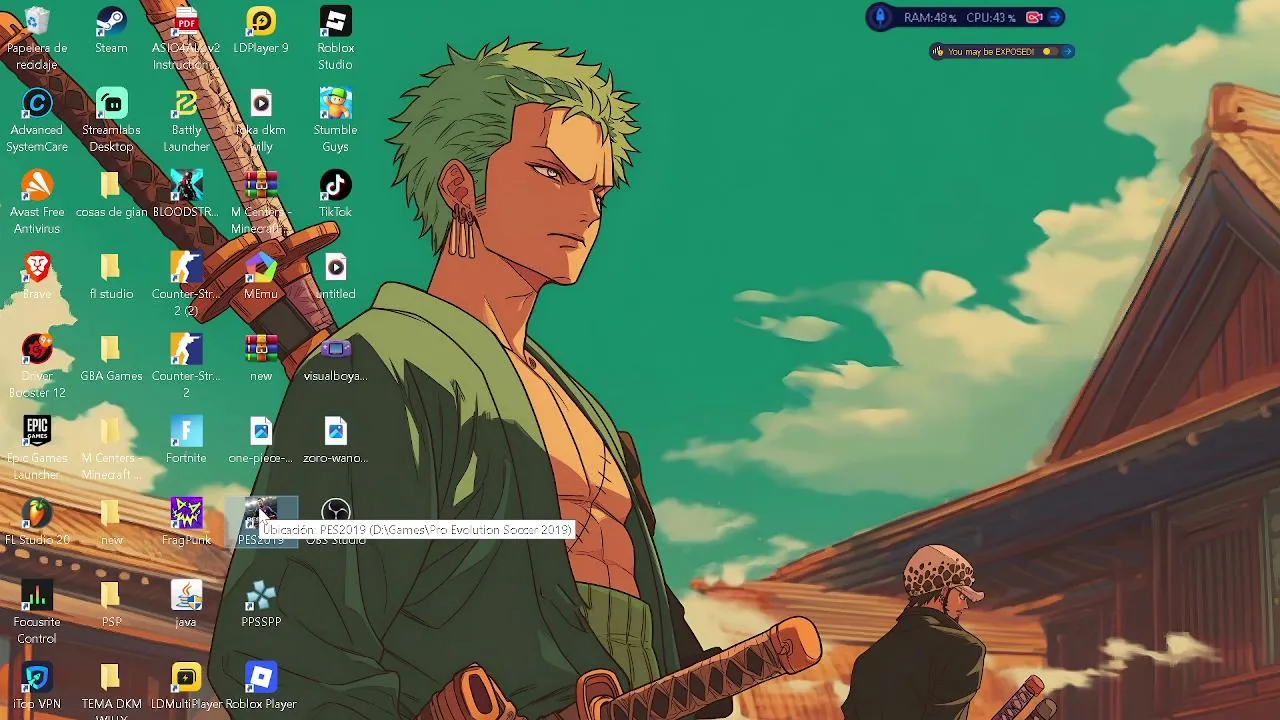Select the Counter-Str... 2 shortcut without (2)
This screenshot has height=720, width=1280.
coord(186,366)
